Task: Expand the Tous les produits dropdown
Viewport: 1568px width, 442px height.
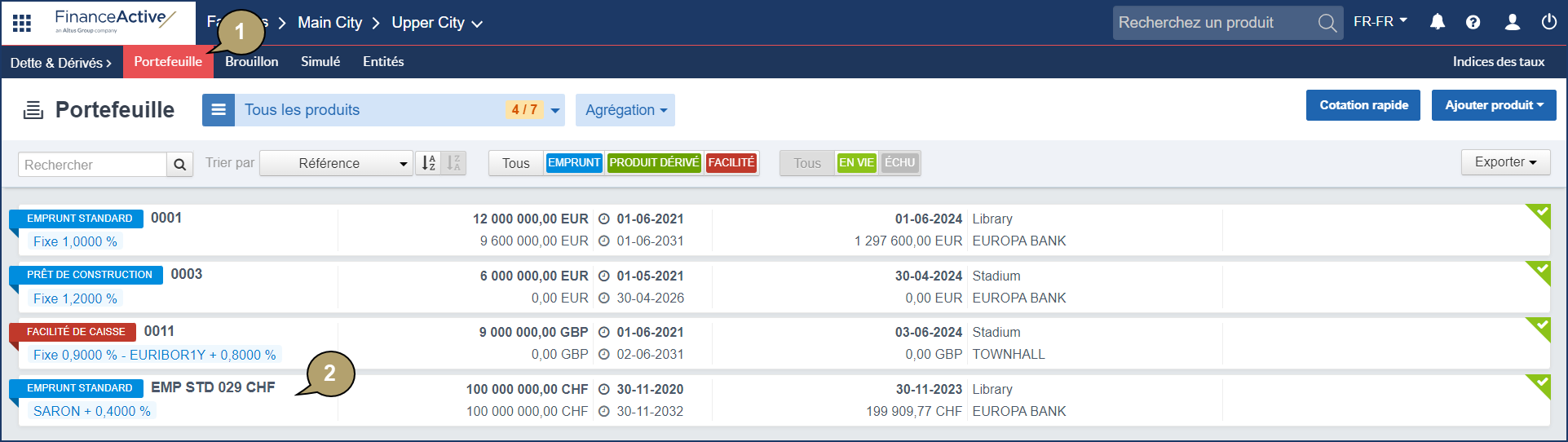Action: [x=555, y=110]
